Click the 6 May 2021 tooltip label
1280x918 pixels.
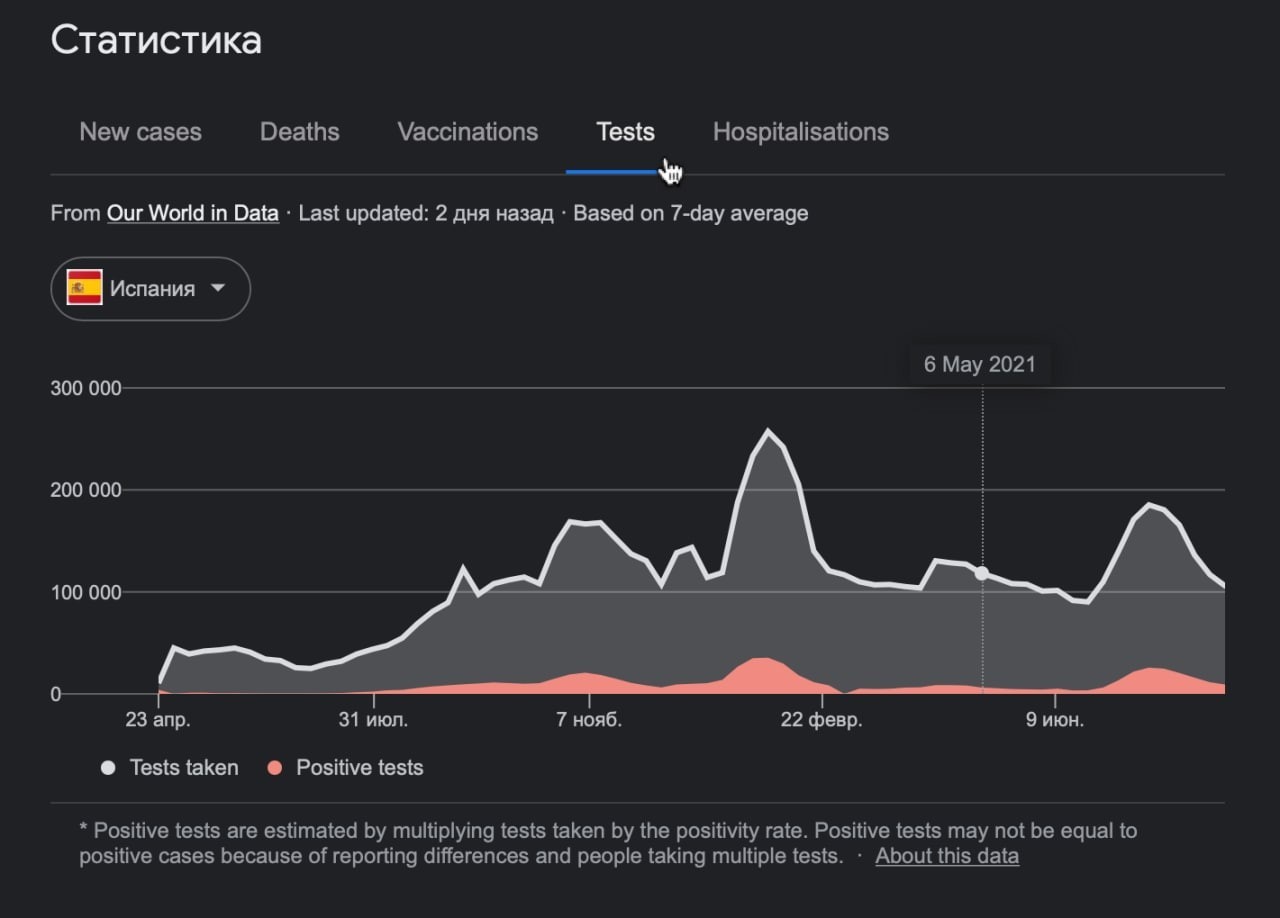(x=980, y=364)
